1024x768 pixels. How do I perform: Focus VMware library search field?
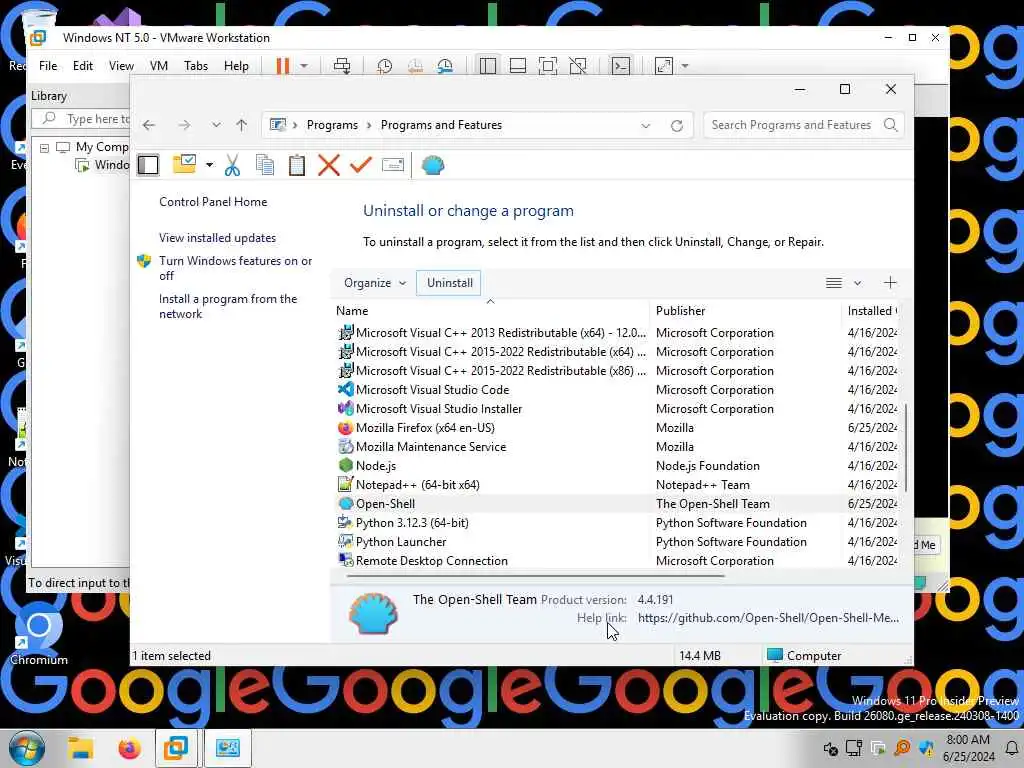[81, 119]
